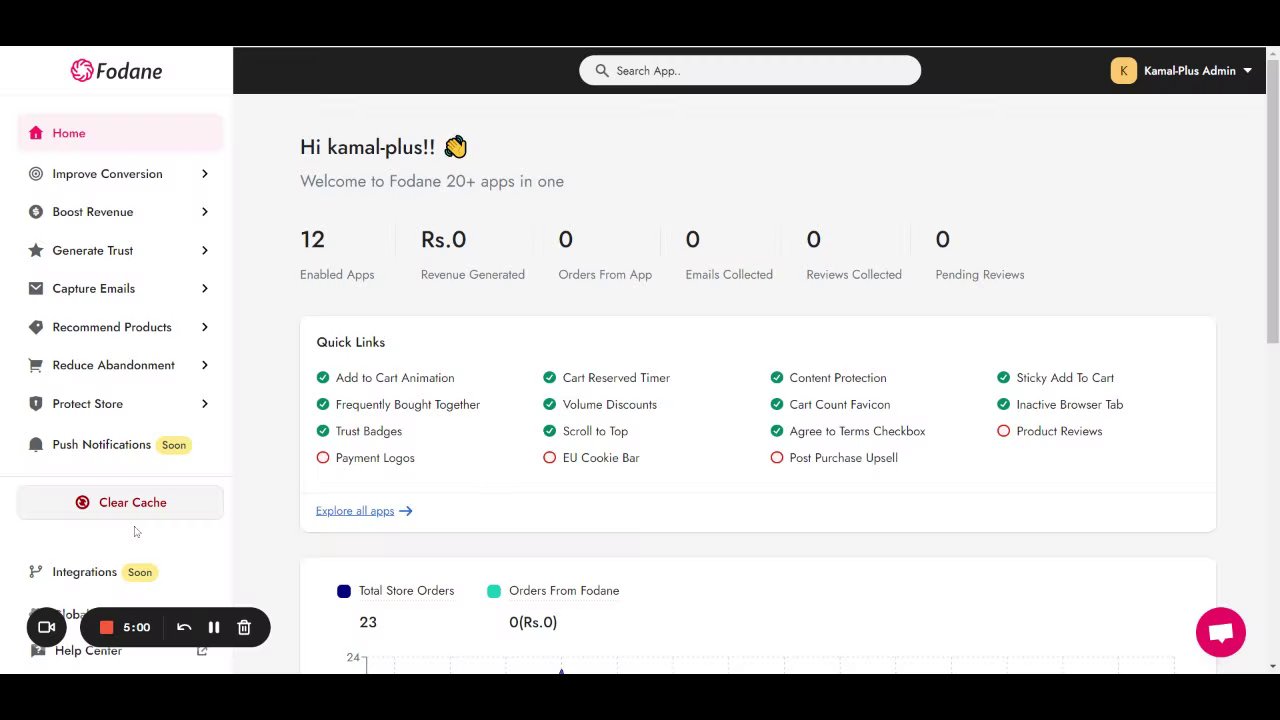Click the Search App input field
The image size is (1280, 720).
click(750, 71)
